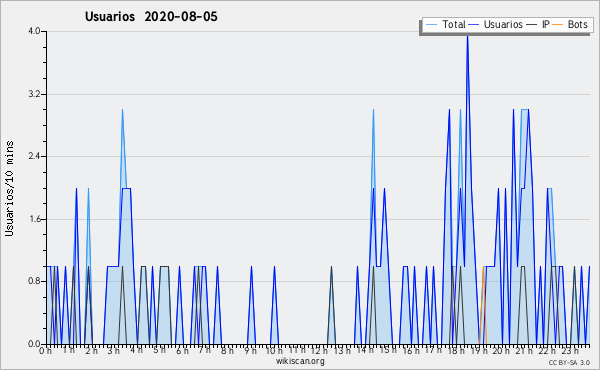Click the '6 h' x-axis label
This screenshot has height=370, width=600.
pos(182,351)
